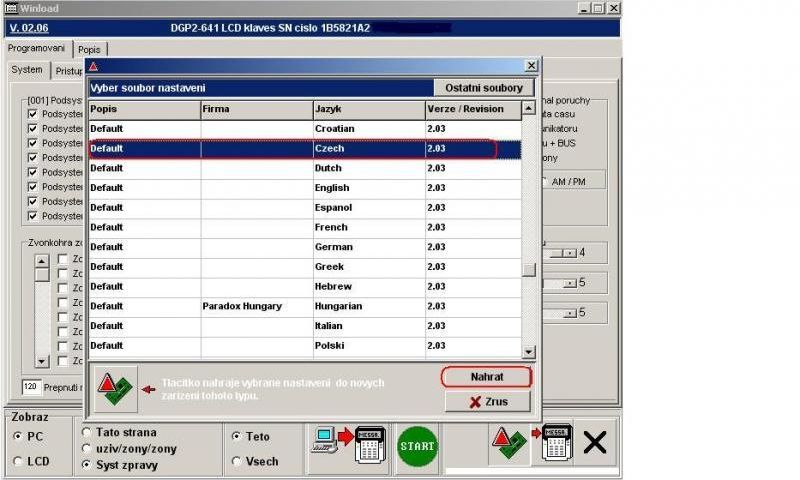
Task: Select the Vsech radio button
Action: tap(236, 461)
